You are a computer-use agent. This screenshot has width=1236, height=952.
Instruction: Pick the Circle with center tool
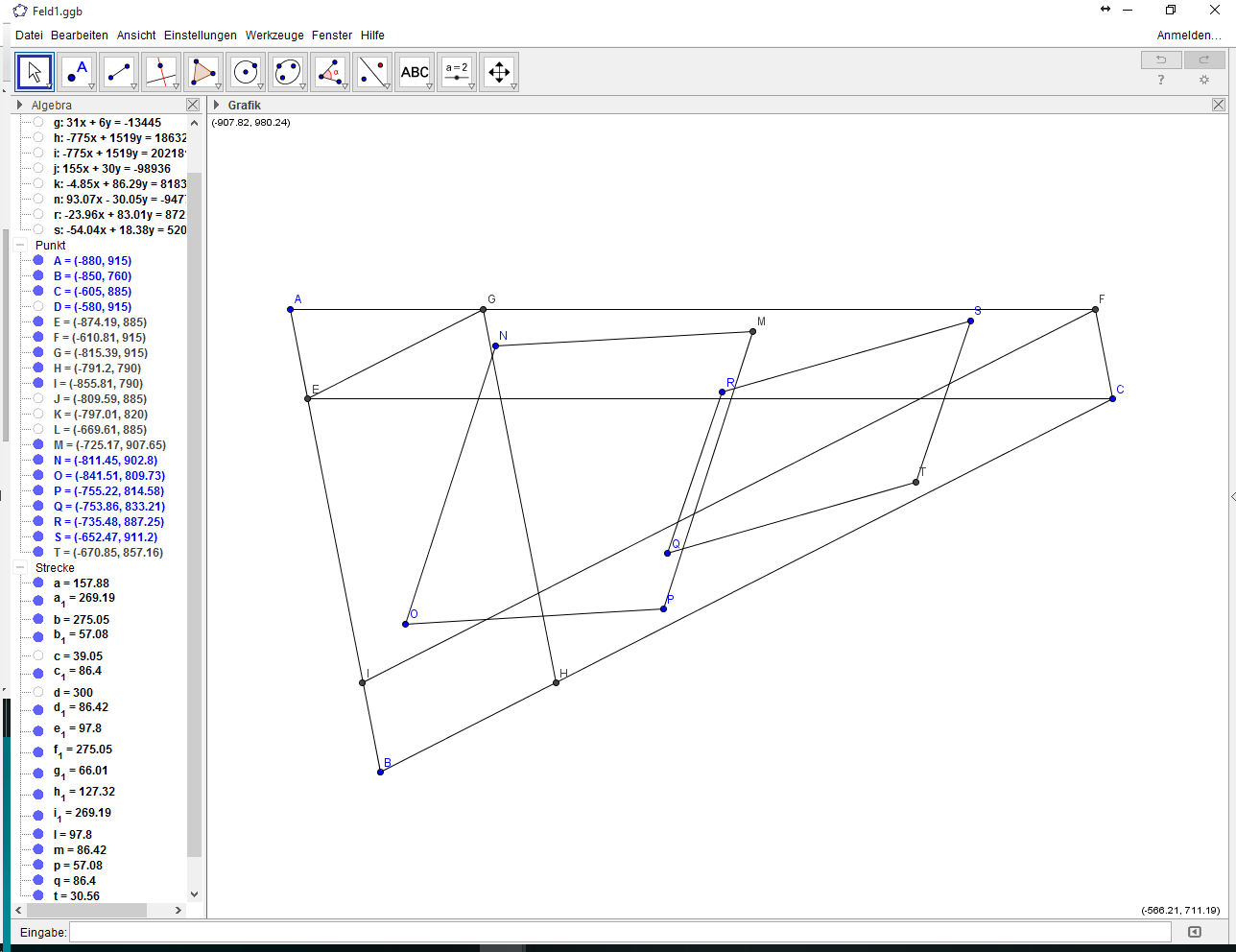[x=246, y=72]
